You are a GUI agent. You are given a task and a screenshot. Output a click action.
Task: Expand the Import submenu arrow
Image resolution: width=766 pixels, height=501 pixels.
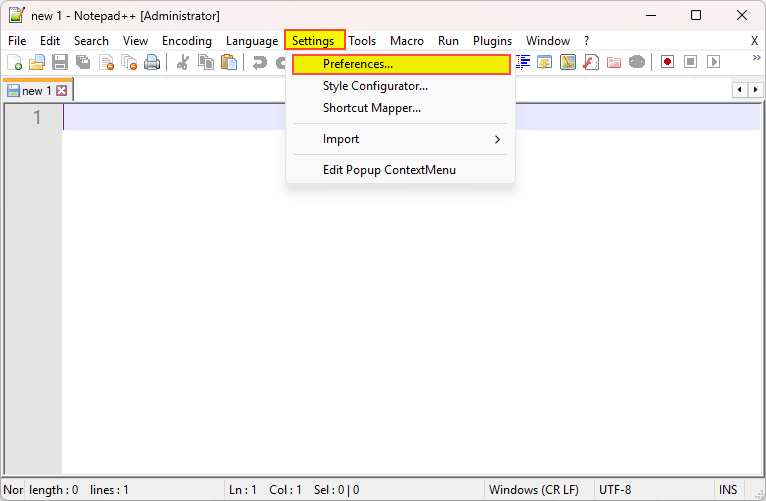coord(497,139)
